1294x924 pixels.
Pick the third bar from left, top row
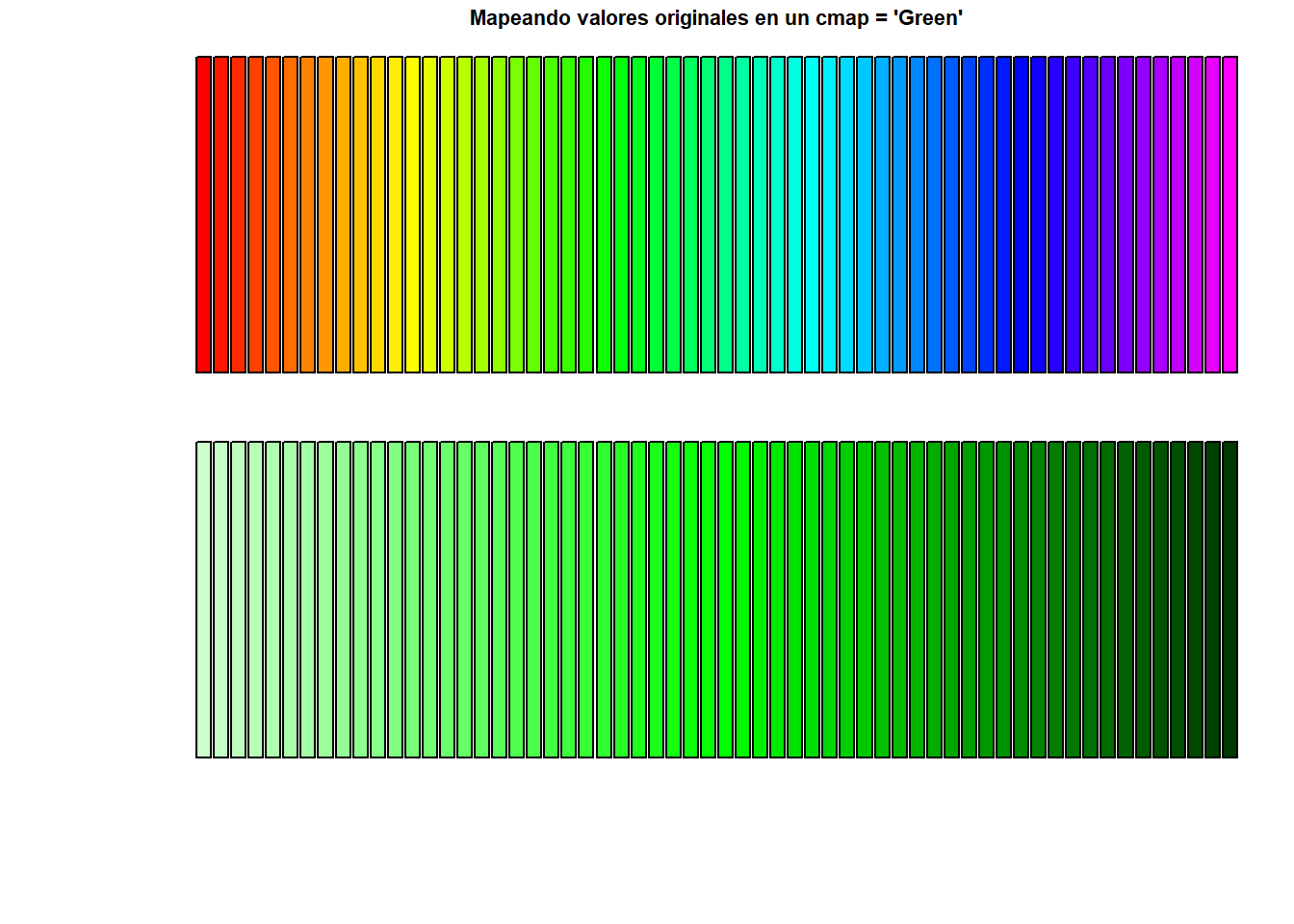(238, 215)
